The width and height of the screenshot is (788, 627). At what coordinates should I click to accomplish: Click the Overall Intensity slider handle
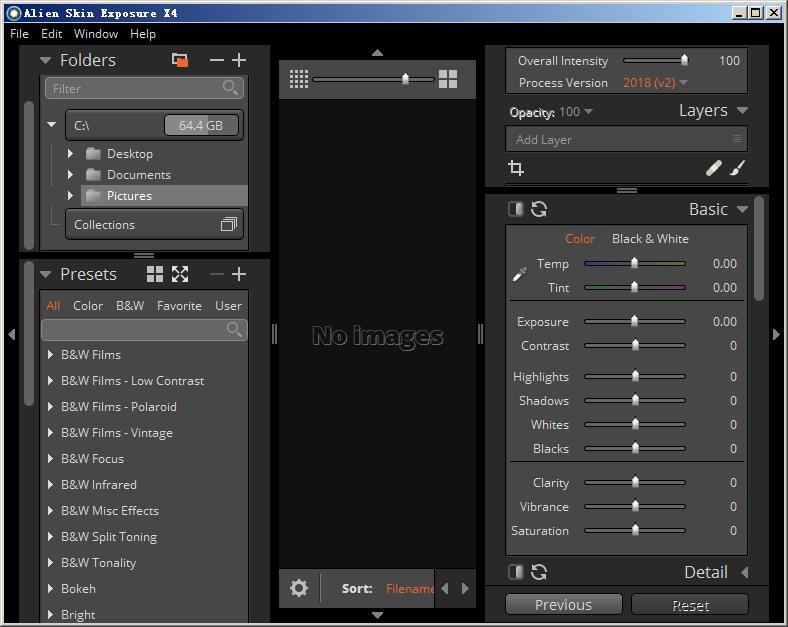coord(684,60)
